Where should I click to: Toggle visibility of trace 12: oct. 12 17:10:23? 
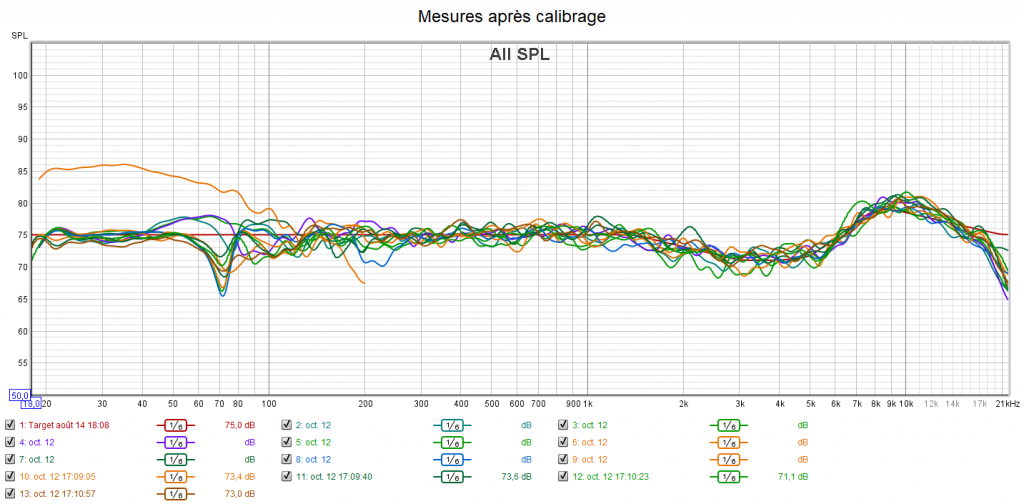(564, 477)
